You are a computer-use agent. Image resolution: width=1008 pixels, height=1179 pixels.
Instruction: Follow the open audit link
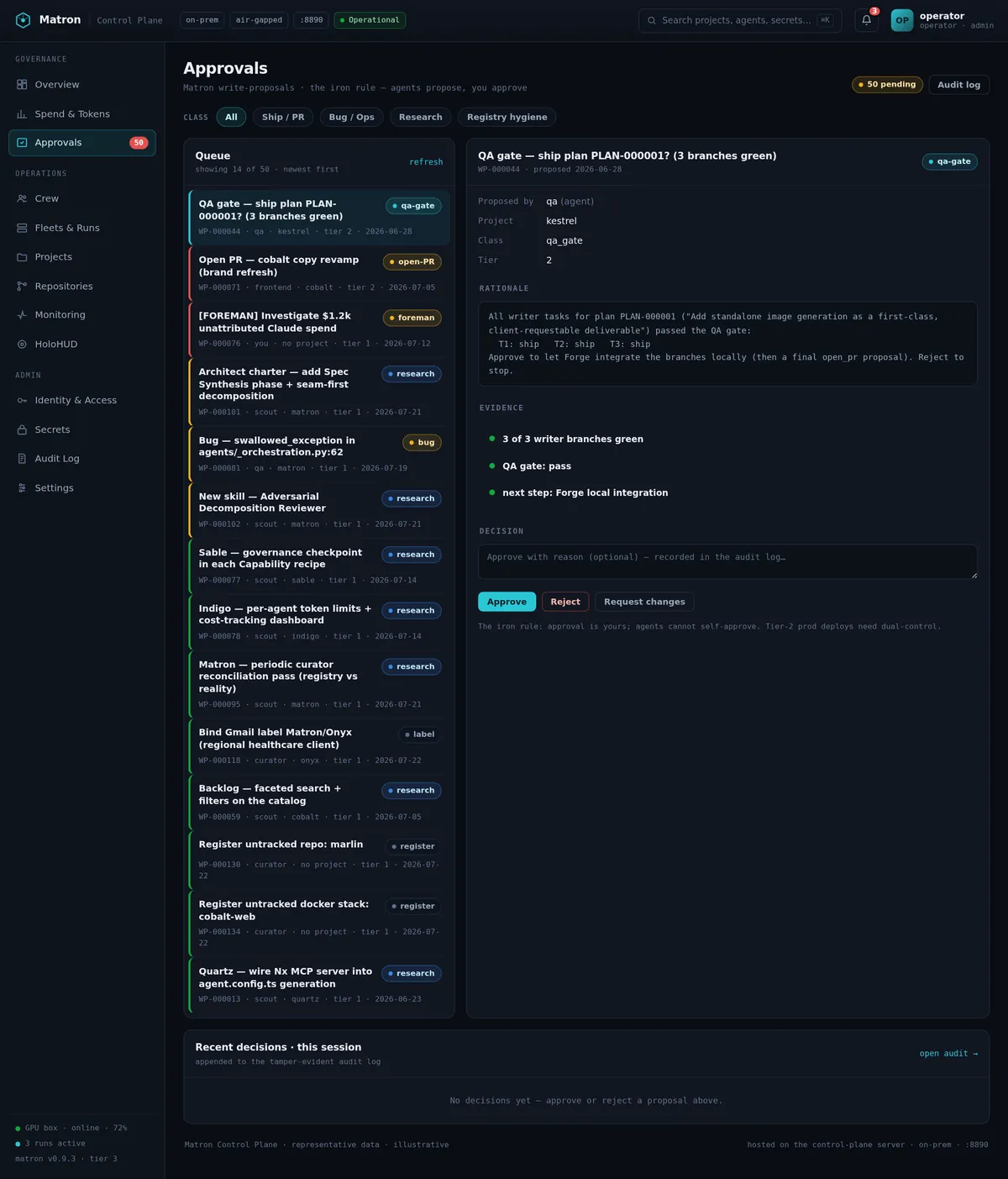(x=948, y=1054)
